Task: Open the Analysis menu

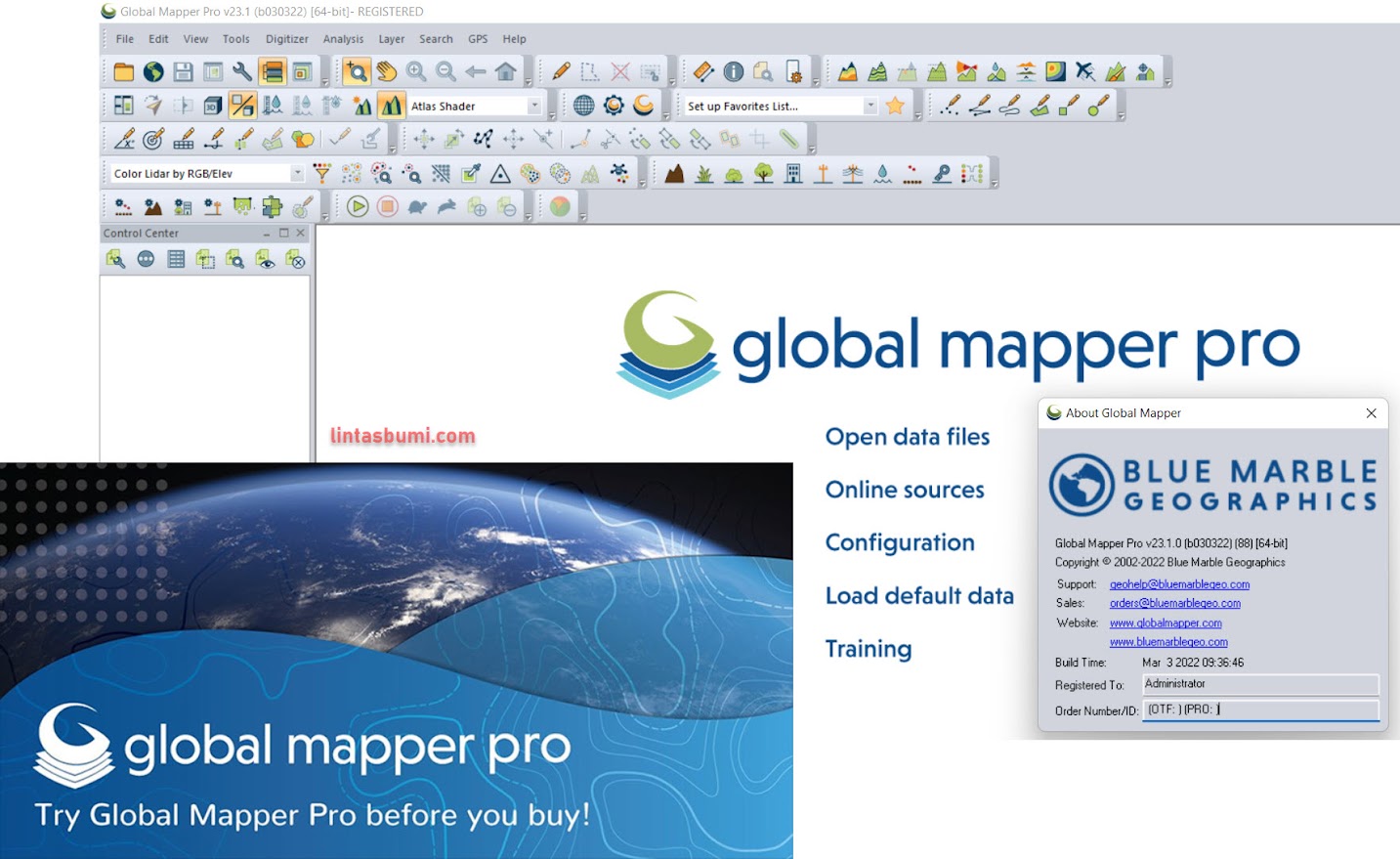Action: click(343, 39)
